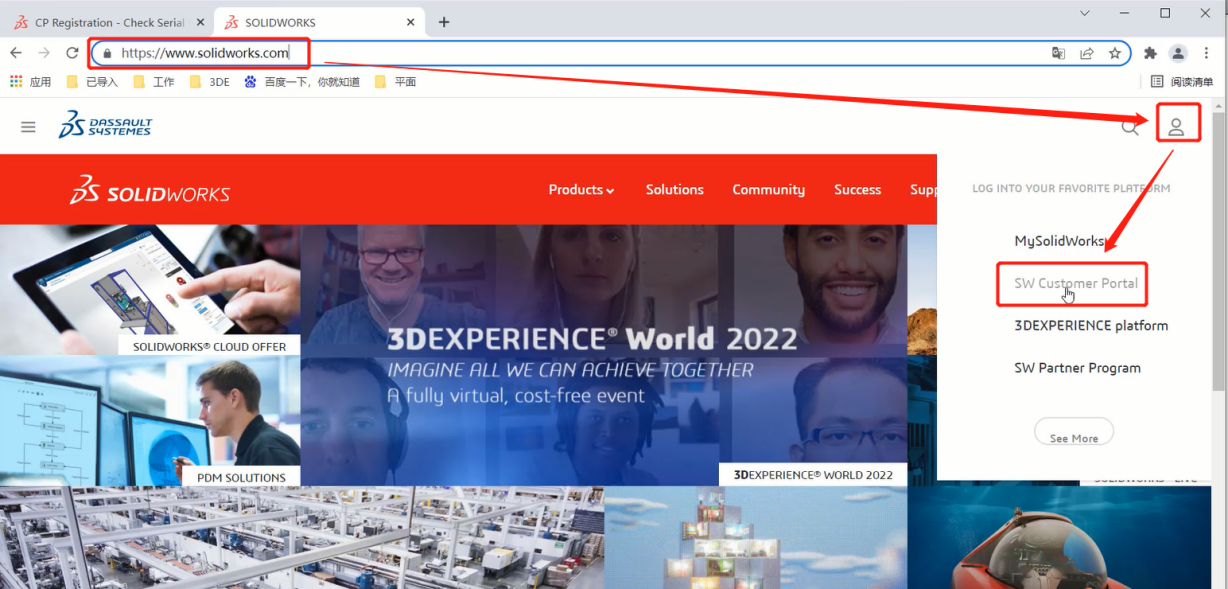Select SW Customer Portal link
Image resolution: width=1228 pixels, height=589 pixels.
click(x=1076, y=284)
